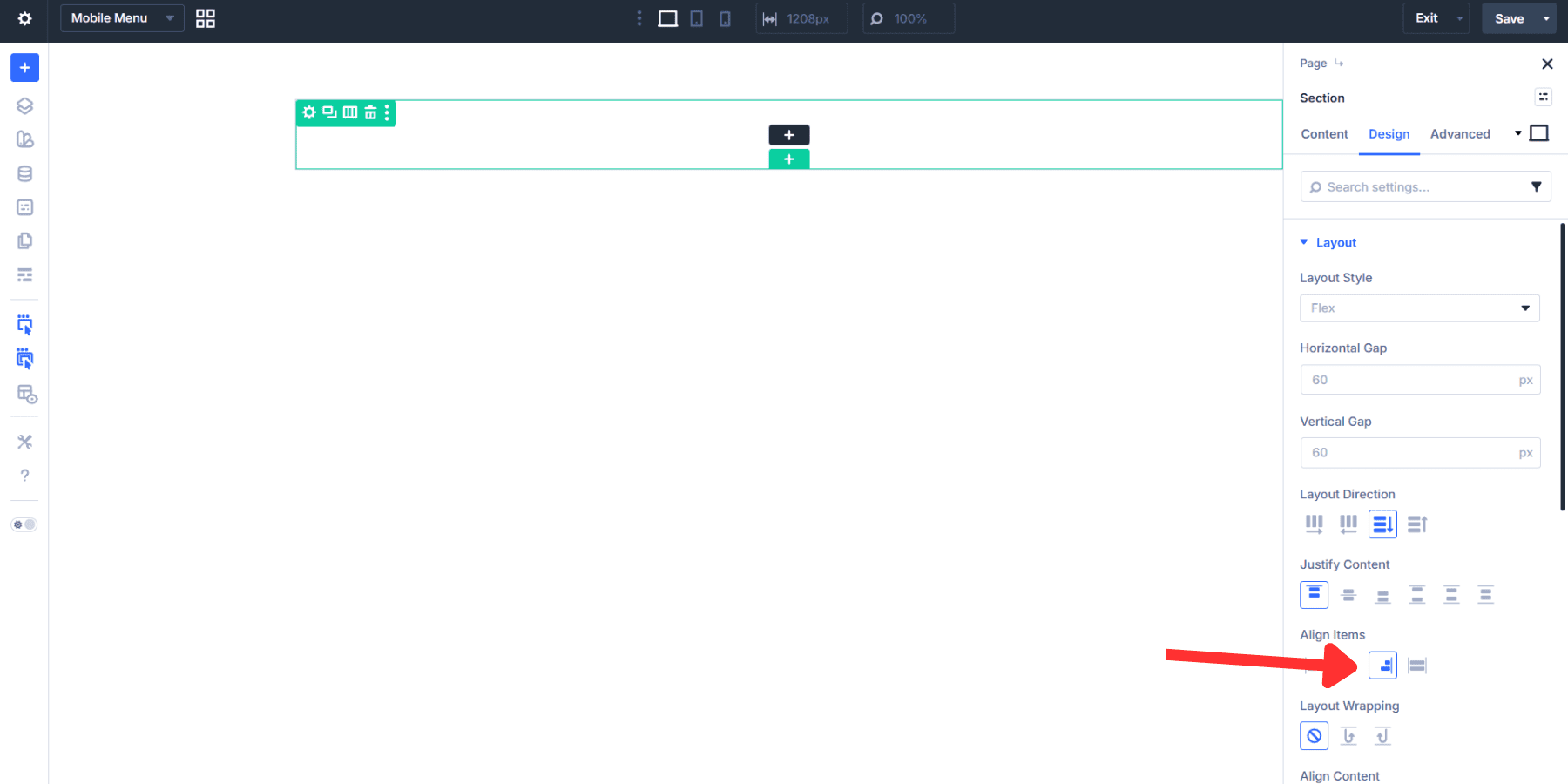Delete the section with the trash icon
The image size is (1568, 784).
pyautogui.click(x=370, y=112)
